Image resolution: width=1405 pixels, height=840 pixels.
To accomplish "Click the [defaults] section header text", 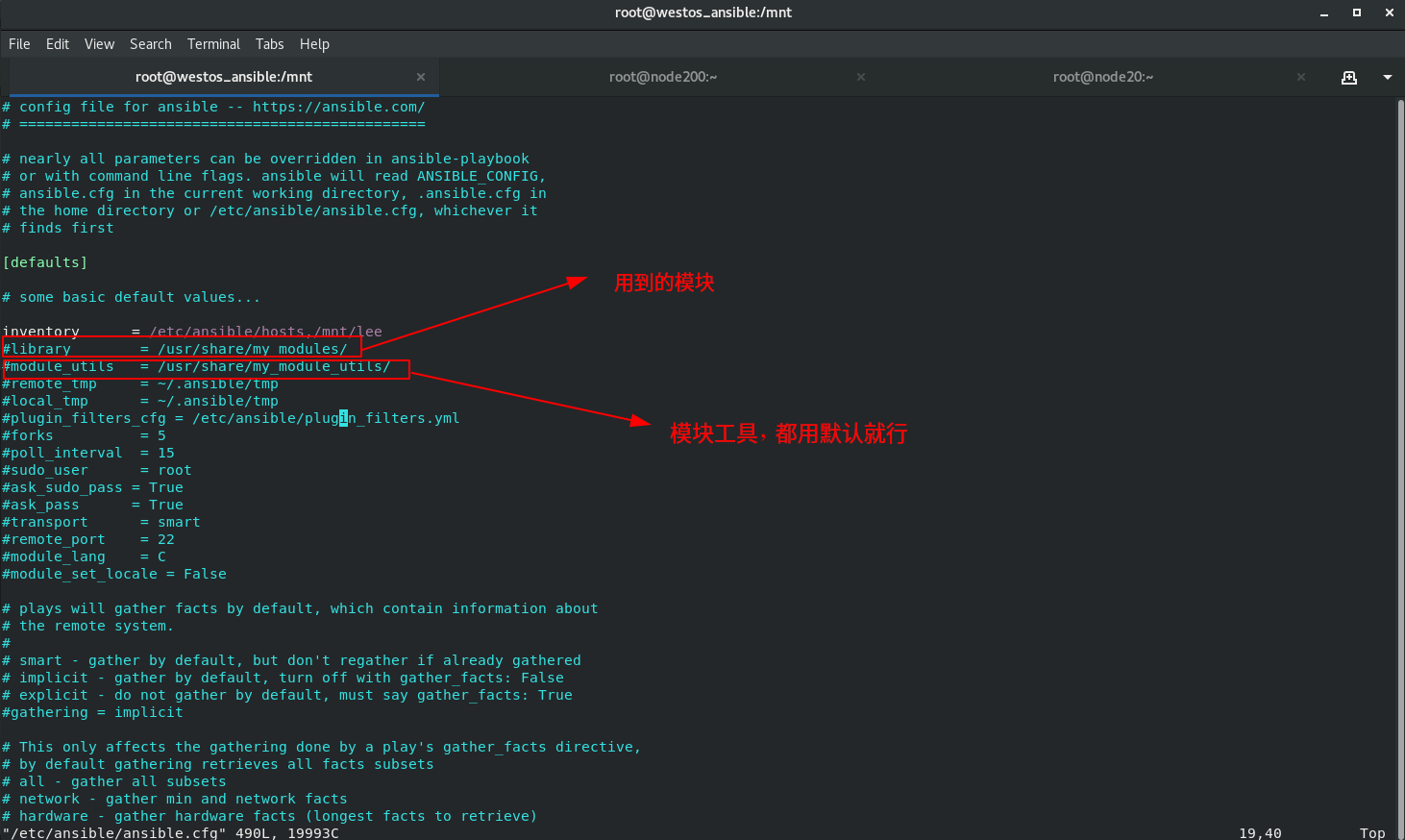I will 45,262.
